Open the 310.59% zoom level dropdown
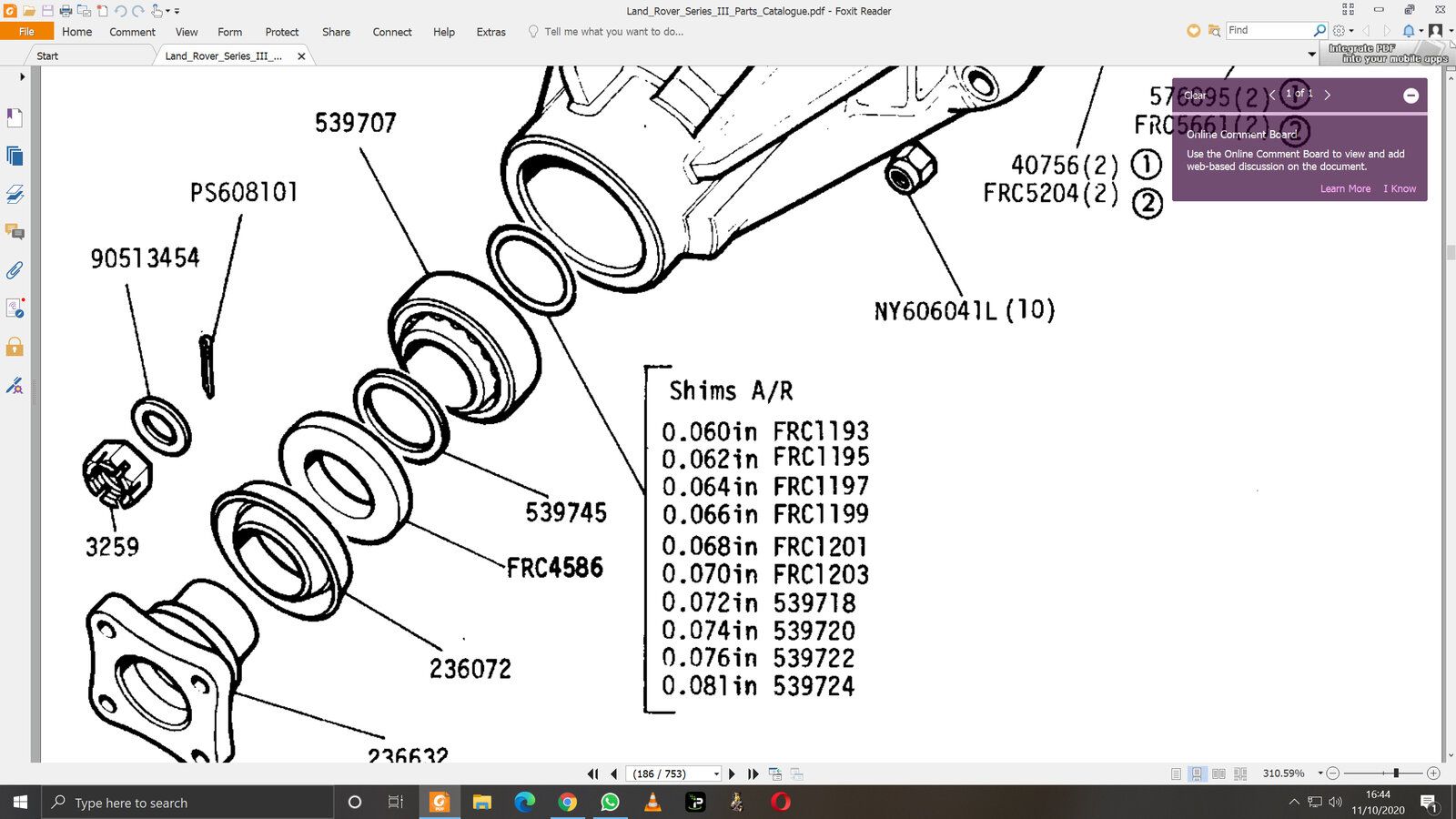This screenshot has width=1456, height=819. (1320, 773)
